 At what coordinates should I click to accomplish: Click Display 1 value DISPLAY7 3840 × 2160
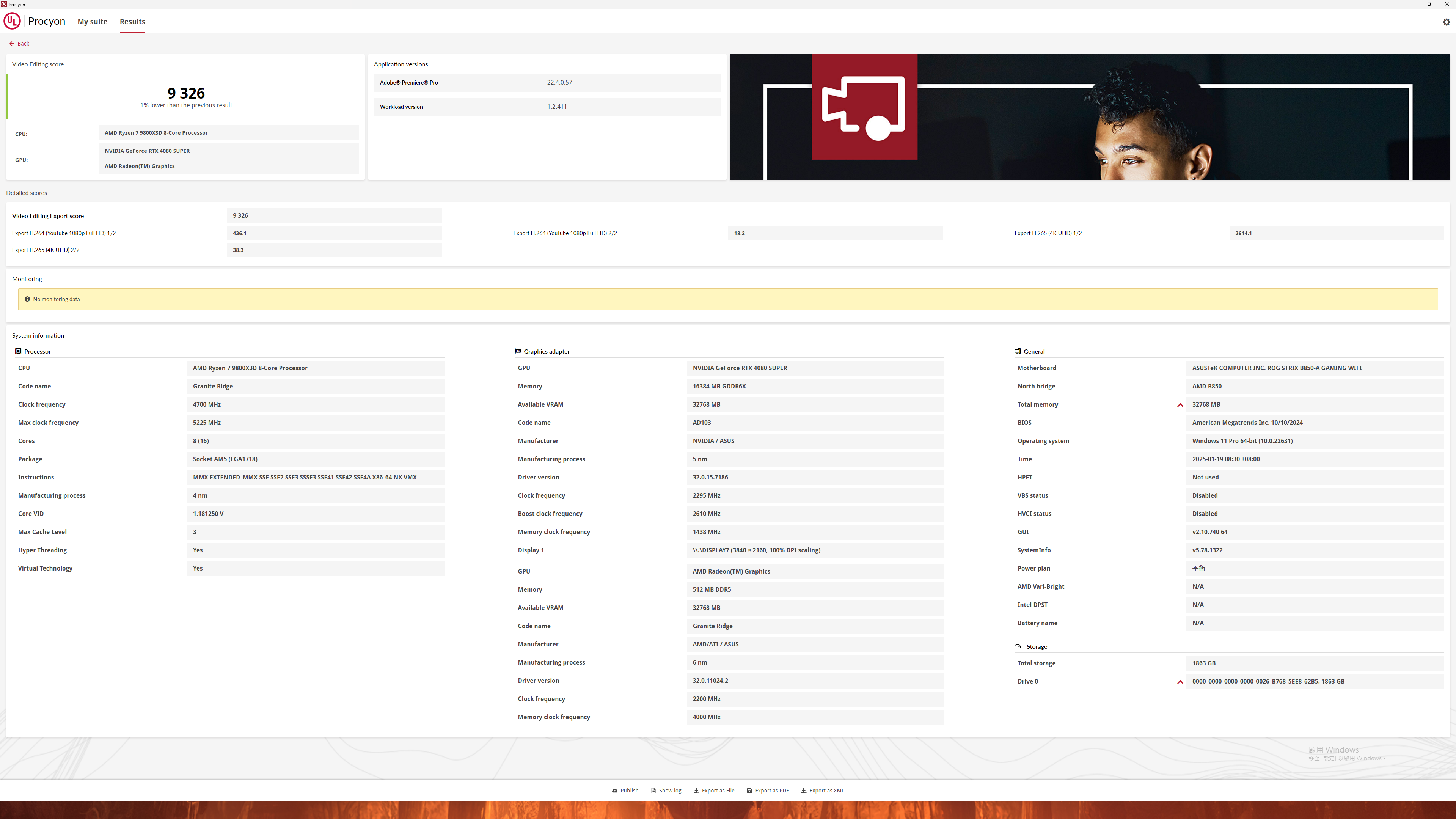click(815, 550)
